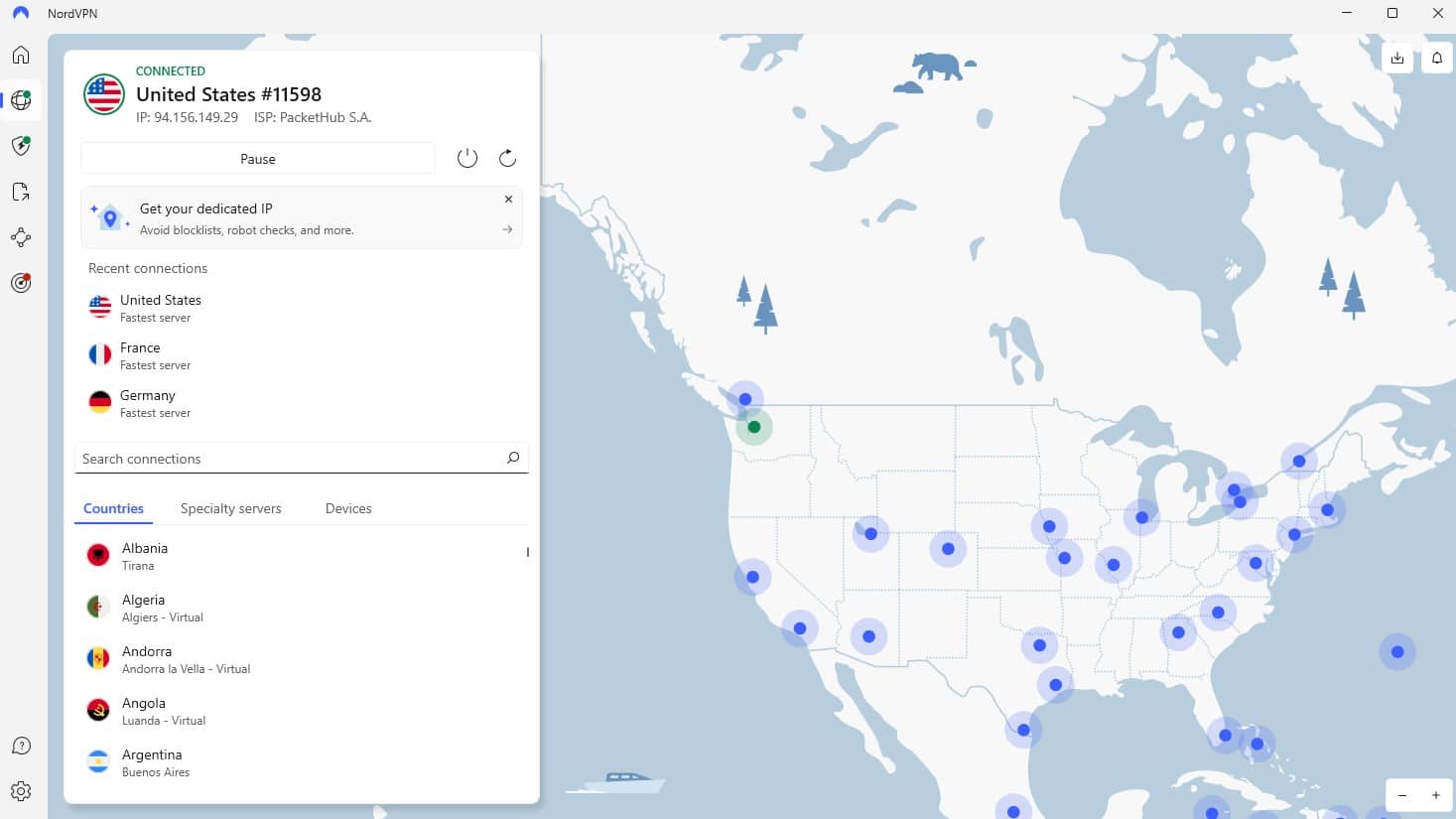Select Algeria from the country list
The width and height of the screenshot is (1456, 819).
tap(299, 608)
